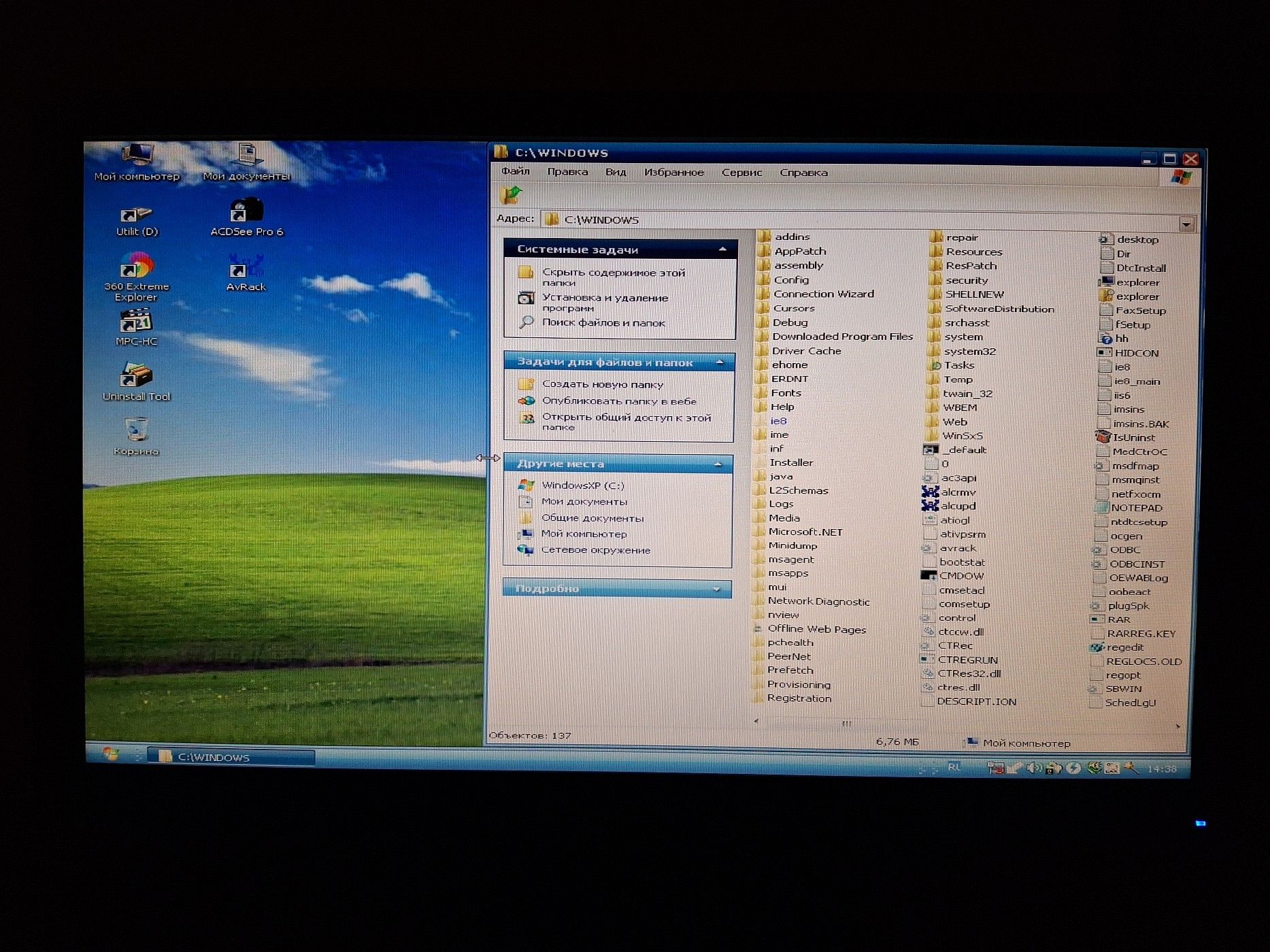Open the Start button on taskbar
This screenshot has height=952, width=1270.
pyautogui.click(x=110, y=754)
